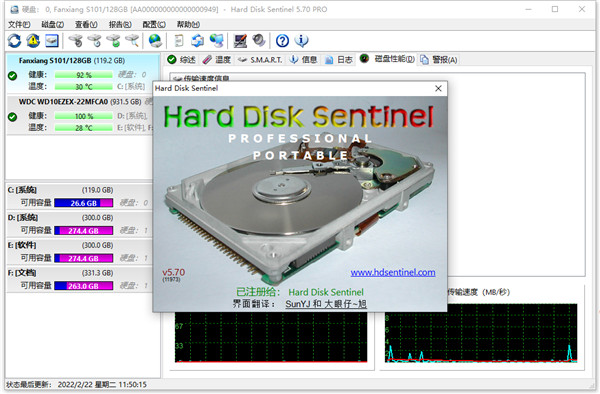Close the Hard Disk Sentinel about dialog
This screenshot has width=600, height=394.
438,88
